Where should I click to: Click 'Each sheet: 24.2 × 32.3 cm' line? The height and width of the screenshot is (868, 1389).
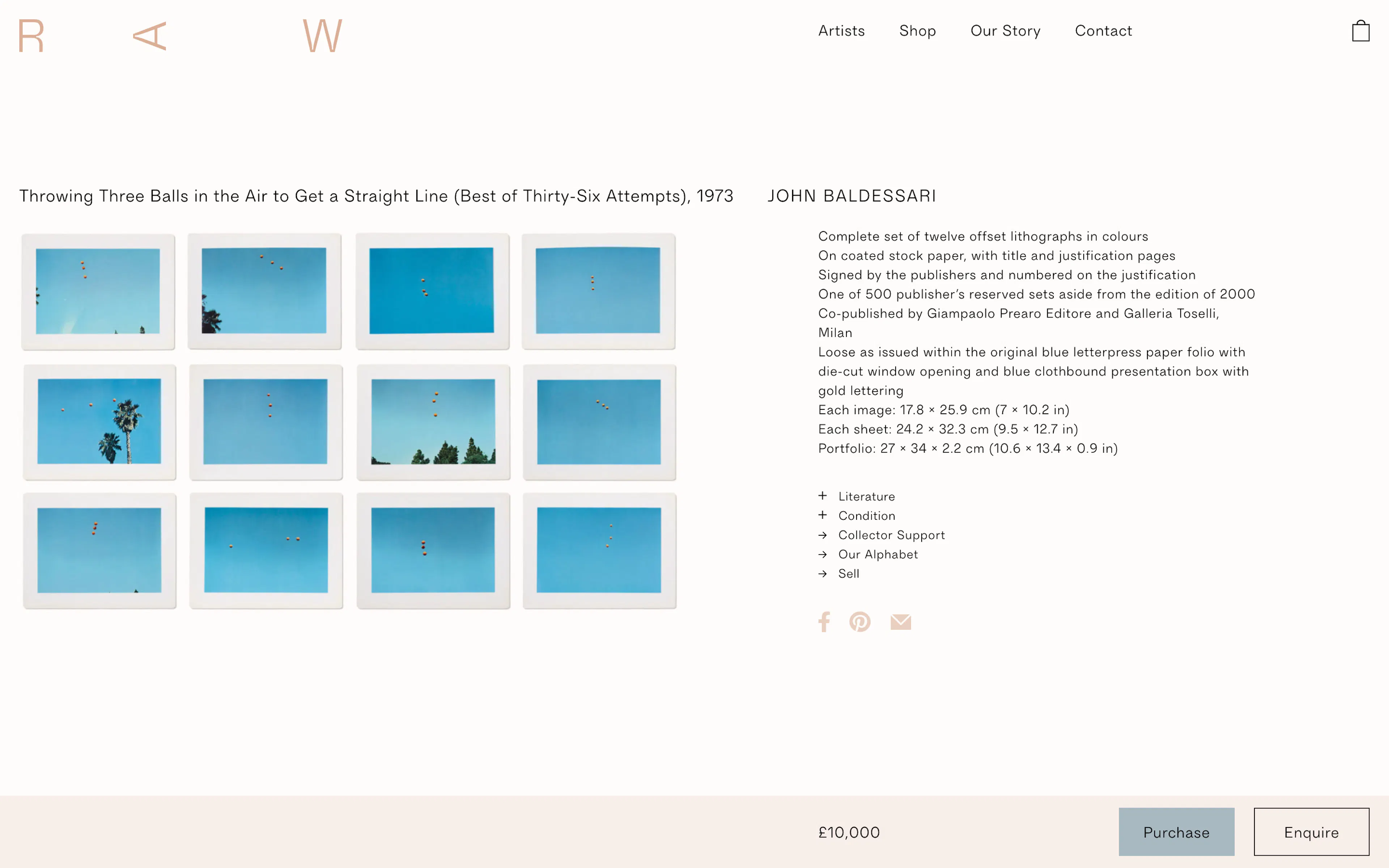click(x=948, y=429)
